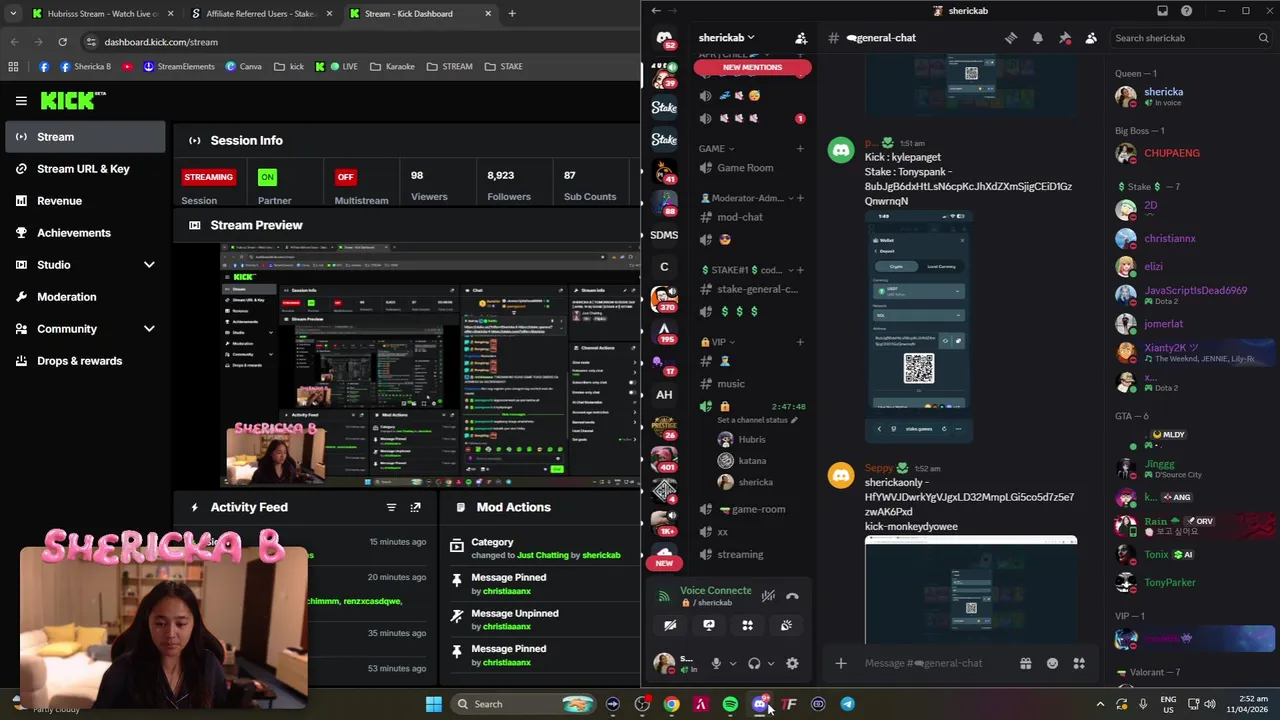Open pinned messages in Discord header

(1065, 38)
